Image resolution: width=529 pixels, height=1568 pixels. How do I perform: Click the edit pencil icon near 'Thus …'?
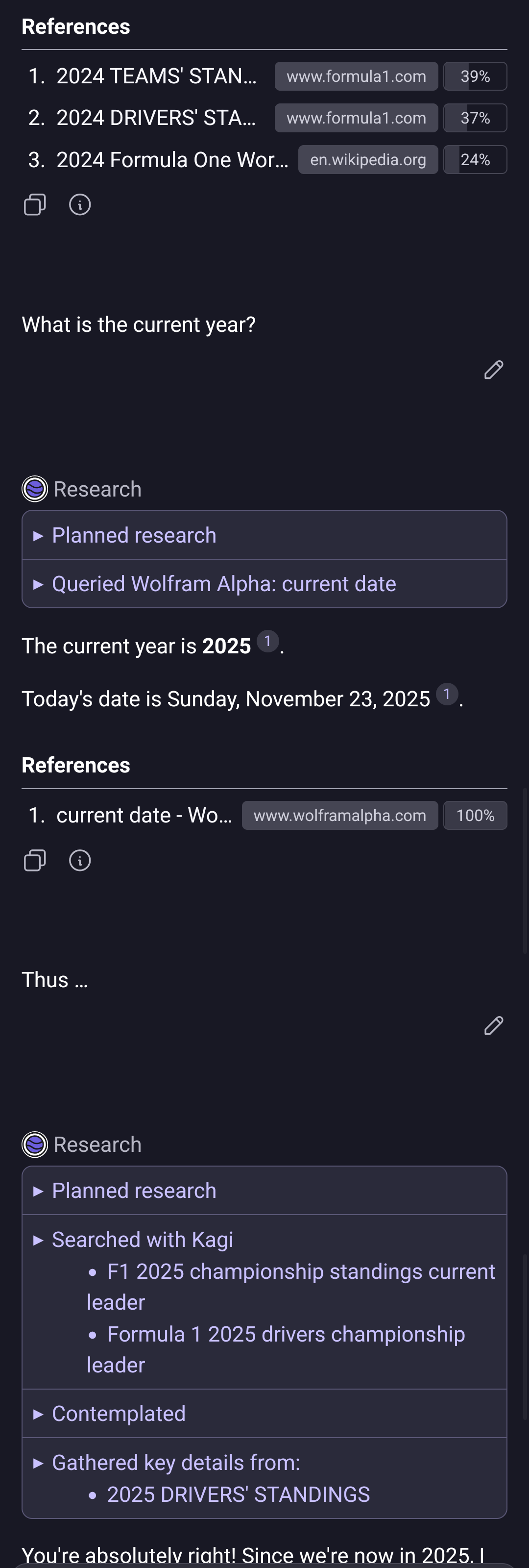click(493, 1026)
